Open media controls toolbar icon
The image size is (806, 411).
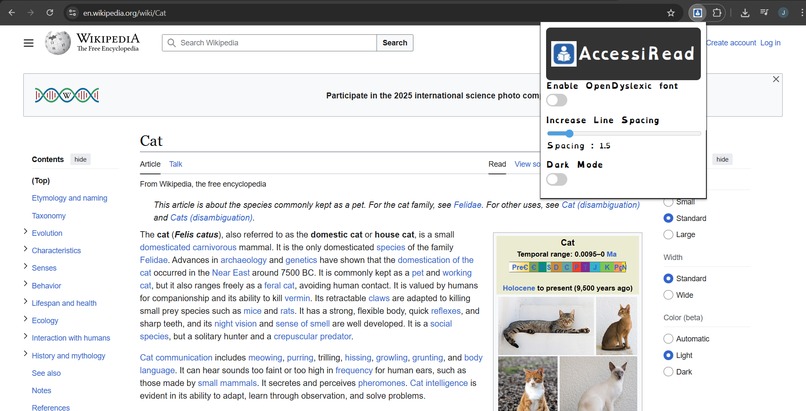(764, 13)
